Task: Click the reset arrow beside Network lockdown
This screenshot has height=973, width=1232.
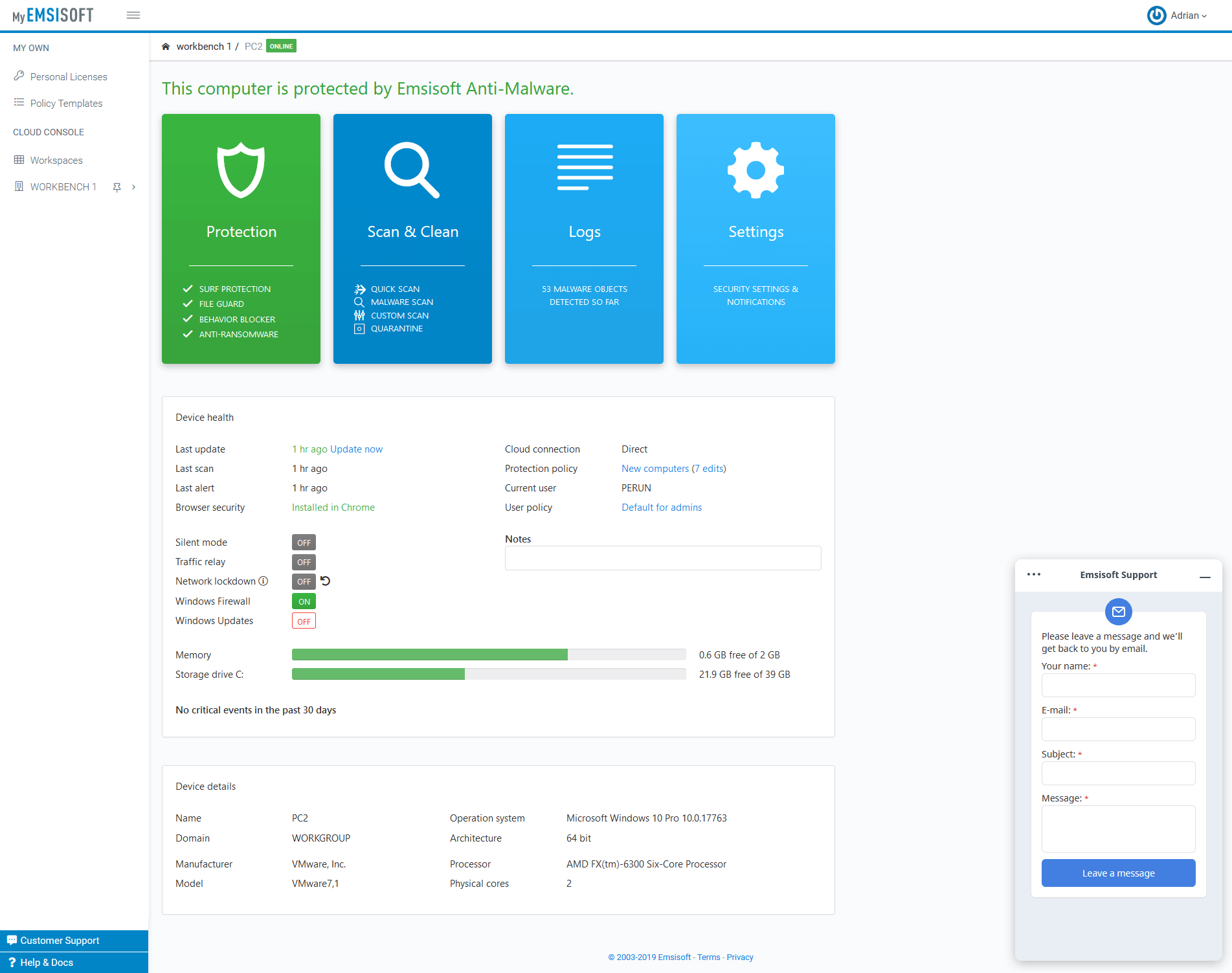Action: point(326,581)
